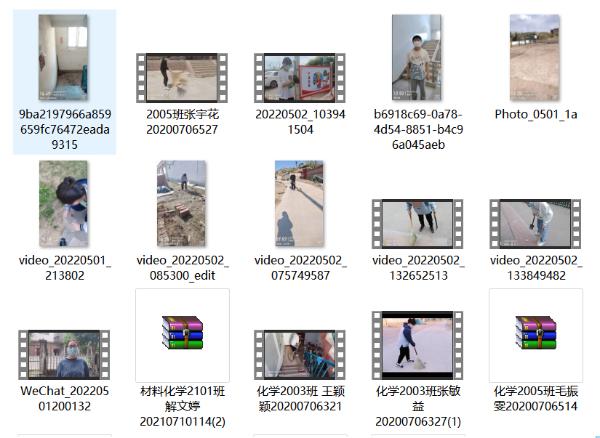Select 化学2003班张敏益 video thumbnail
The width and height of the screenshot is (600, 438).
pos(417,344)
